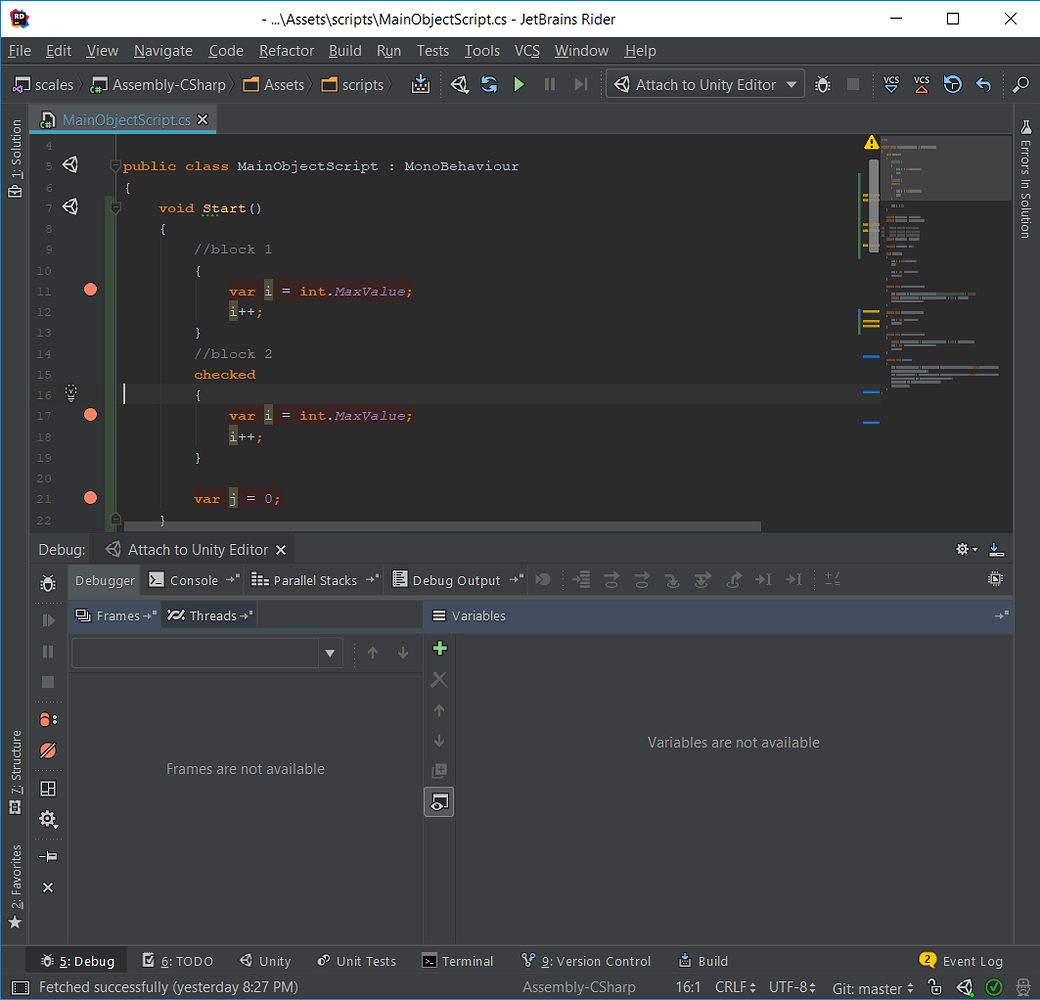Close the MainObjectScript.cs editor tab

203,120
